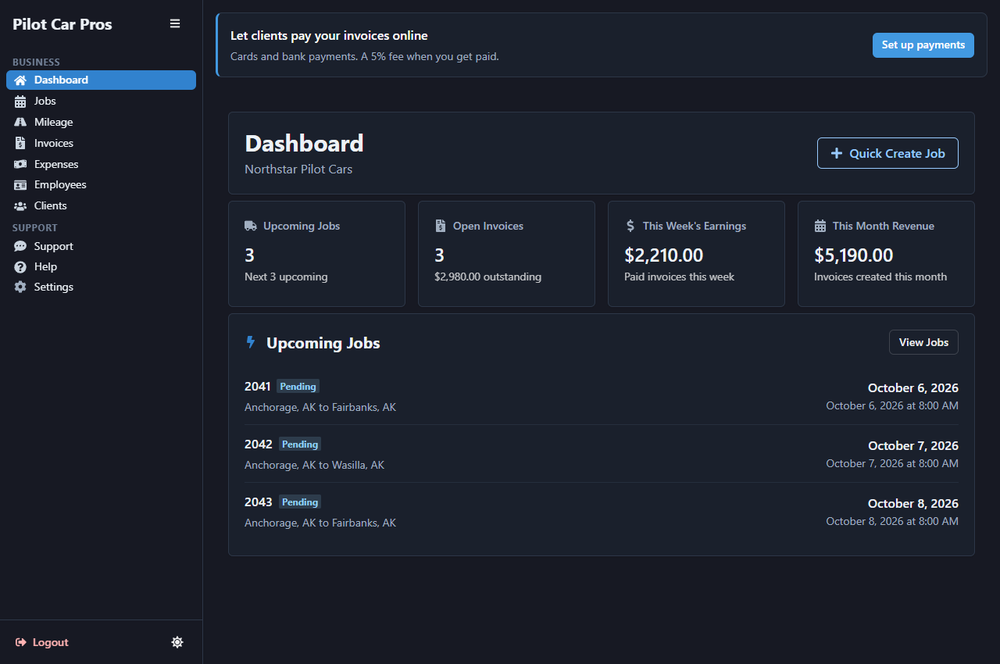This screenshot has height=664, width=1000.
Task: Click the Invoices document icon in sidebar
Action: (x=20, y=143)
